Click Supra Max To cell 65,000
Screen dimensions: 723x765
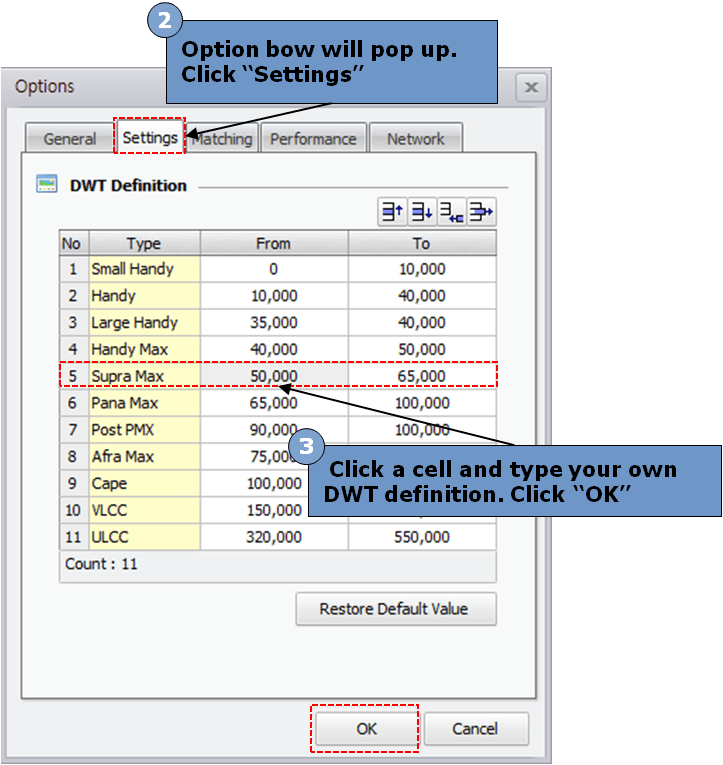(422, 376)
